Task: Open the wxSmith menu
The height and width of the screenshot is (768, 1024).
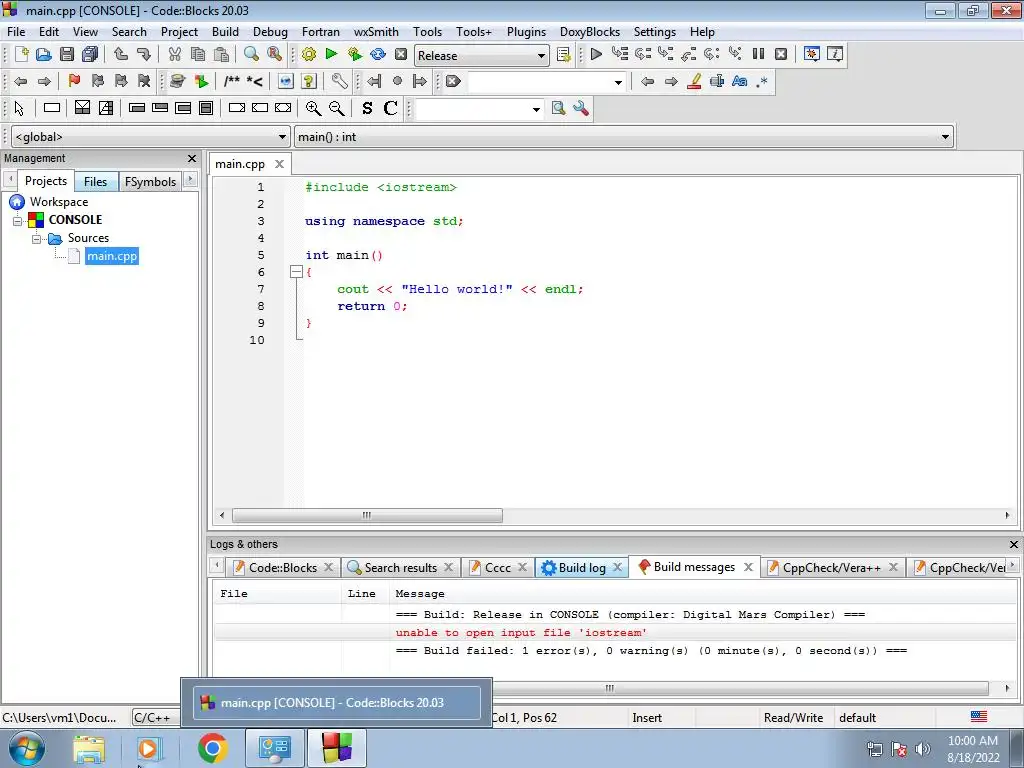Action: [x=376, y=31]
